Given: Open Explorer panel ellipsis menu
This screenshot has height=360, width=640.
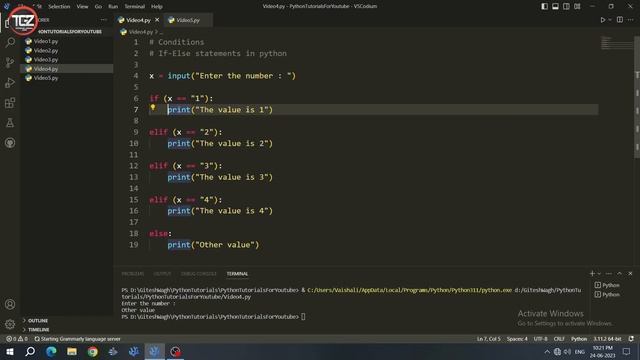Looking at the screenshot, I should (x=104, y=20).
